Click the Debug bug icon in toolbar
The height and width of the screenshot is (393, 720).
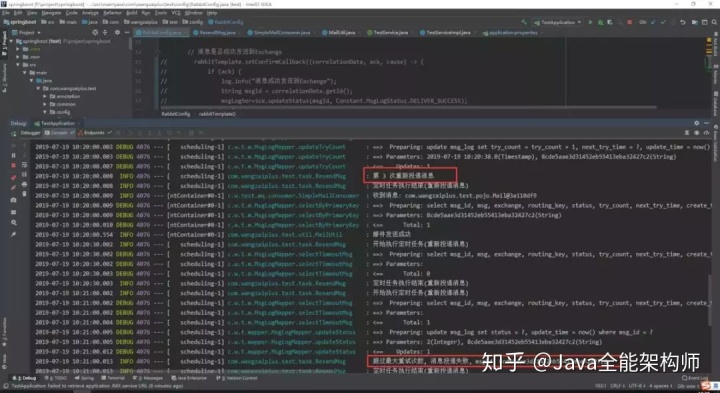coord(600,22)
